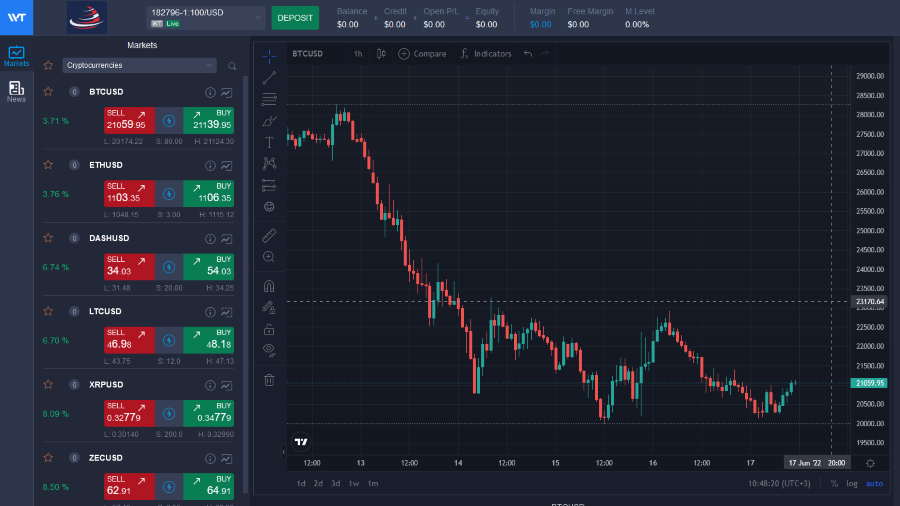This screenshot has height=506, width=900.
Task: Toggle percent price scale
Action: click(834, 484)
